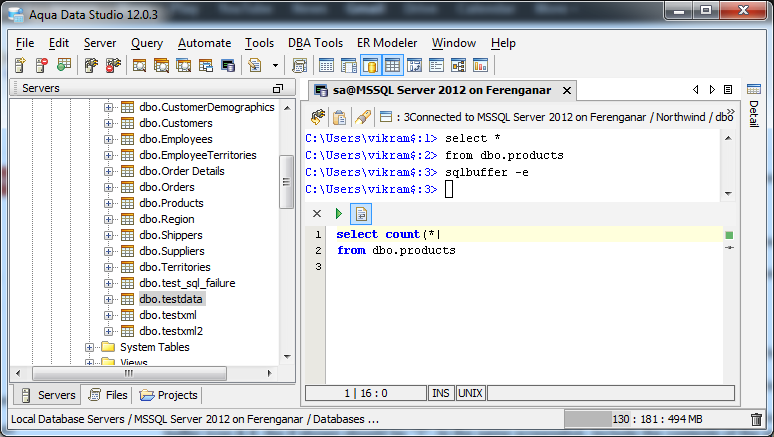Image resolution: width=774 pixels, height=437 pixels.
Task: Open the File menu
Action: (25, 43)
